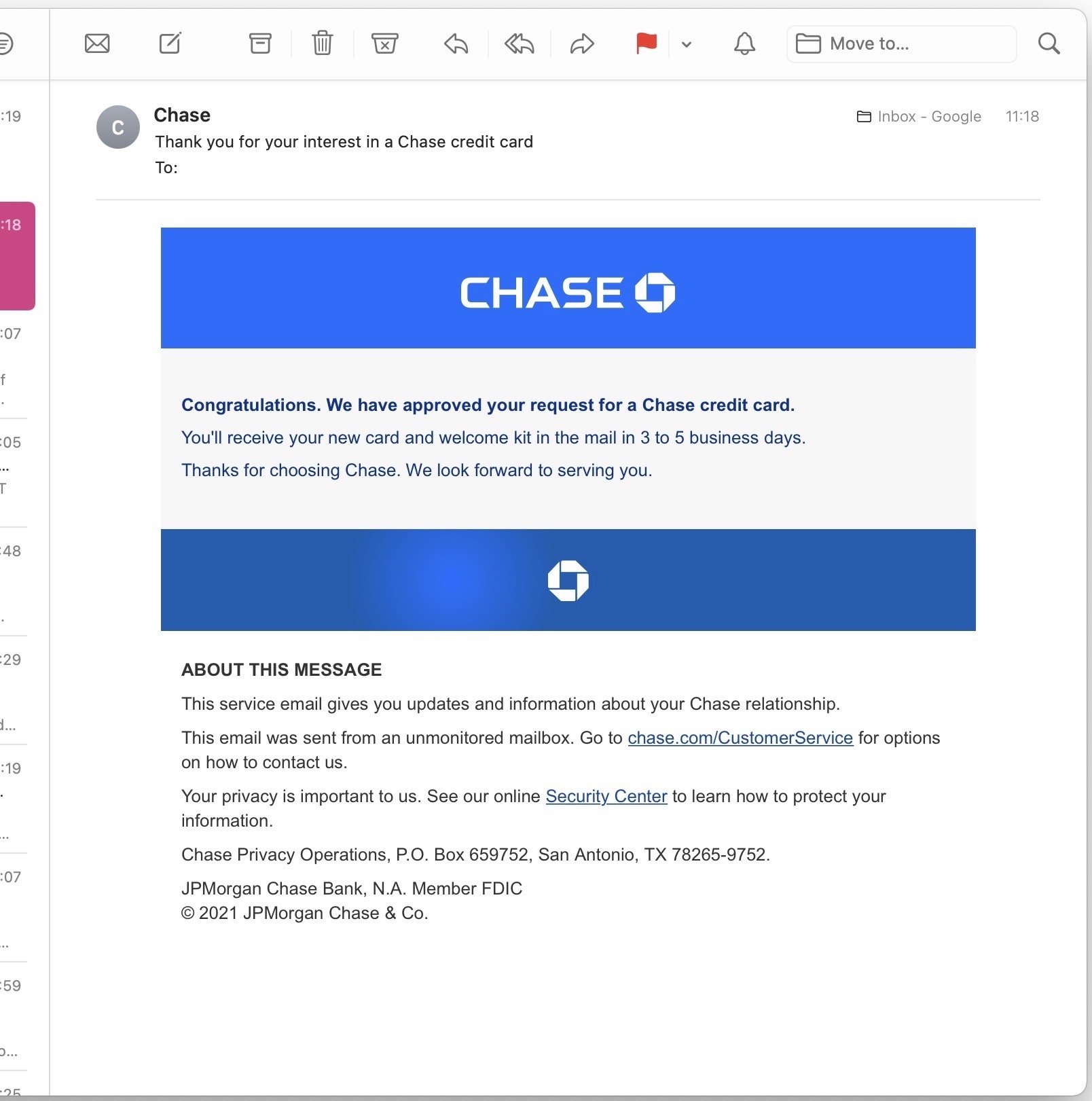Image resolution: width=1092 pixels, height=1101 pixels.
Task: Archive the selected Chase email
Action: pyautogui.click(x=260, y=43)
